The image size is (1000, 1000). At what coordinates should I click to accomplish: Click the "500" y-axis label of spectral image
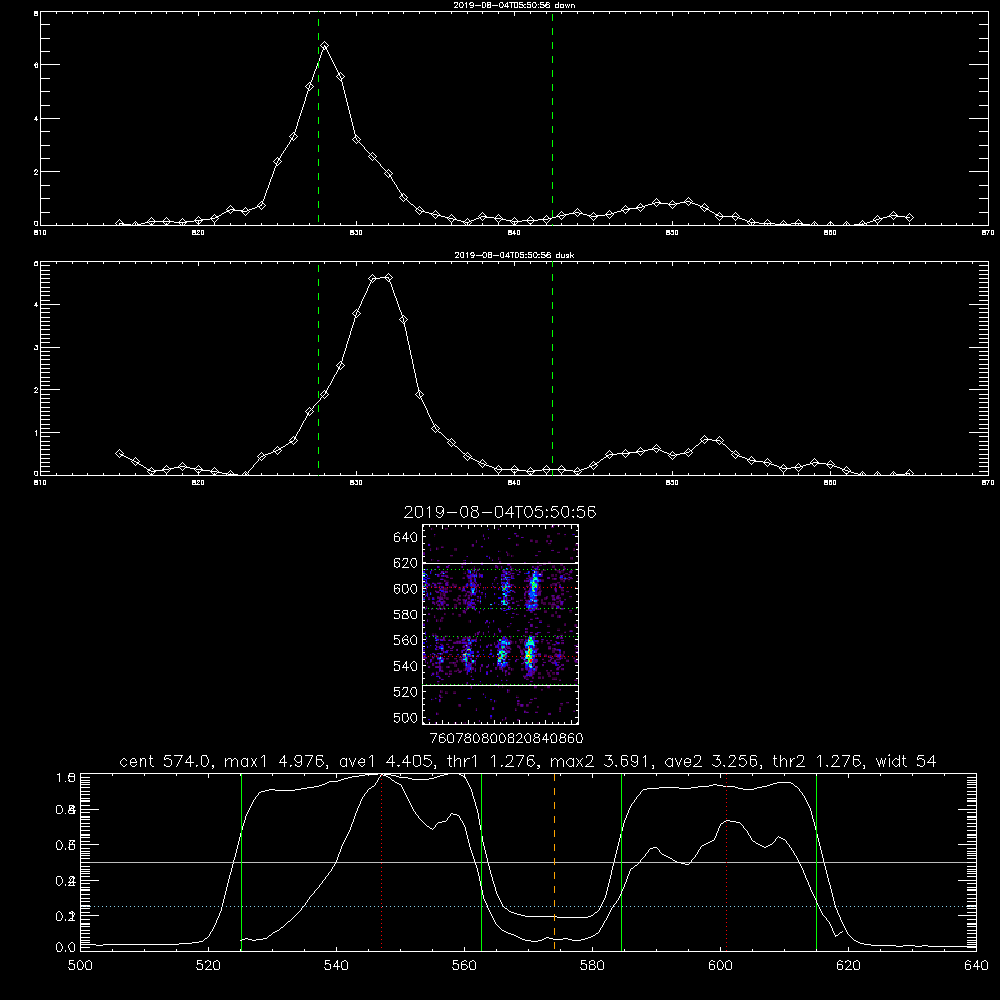tap(406, 717)
